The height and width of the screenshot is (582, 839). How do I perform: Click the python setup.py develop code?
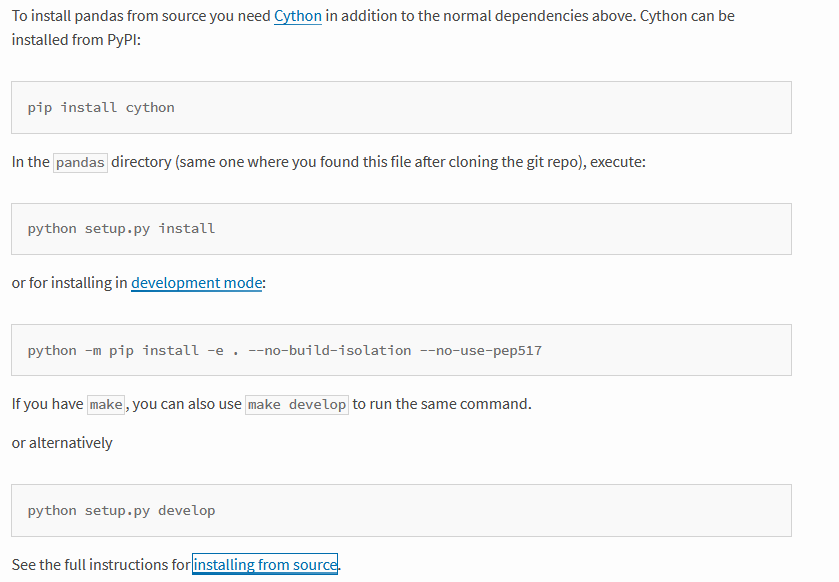tap(121, 511)
